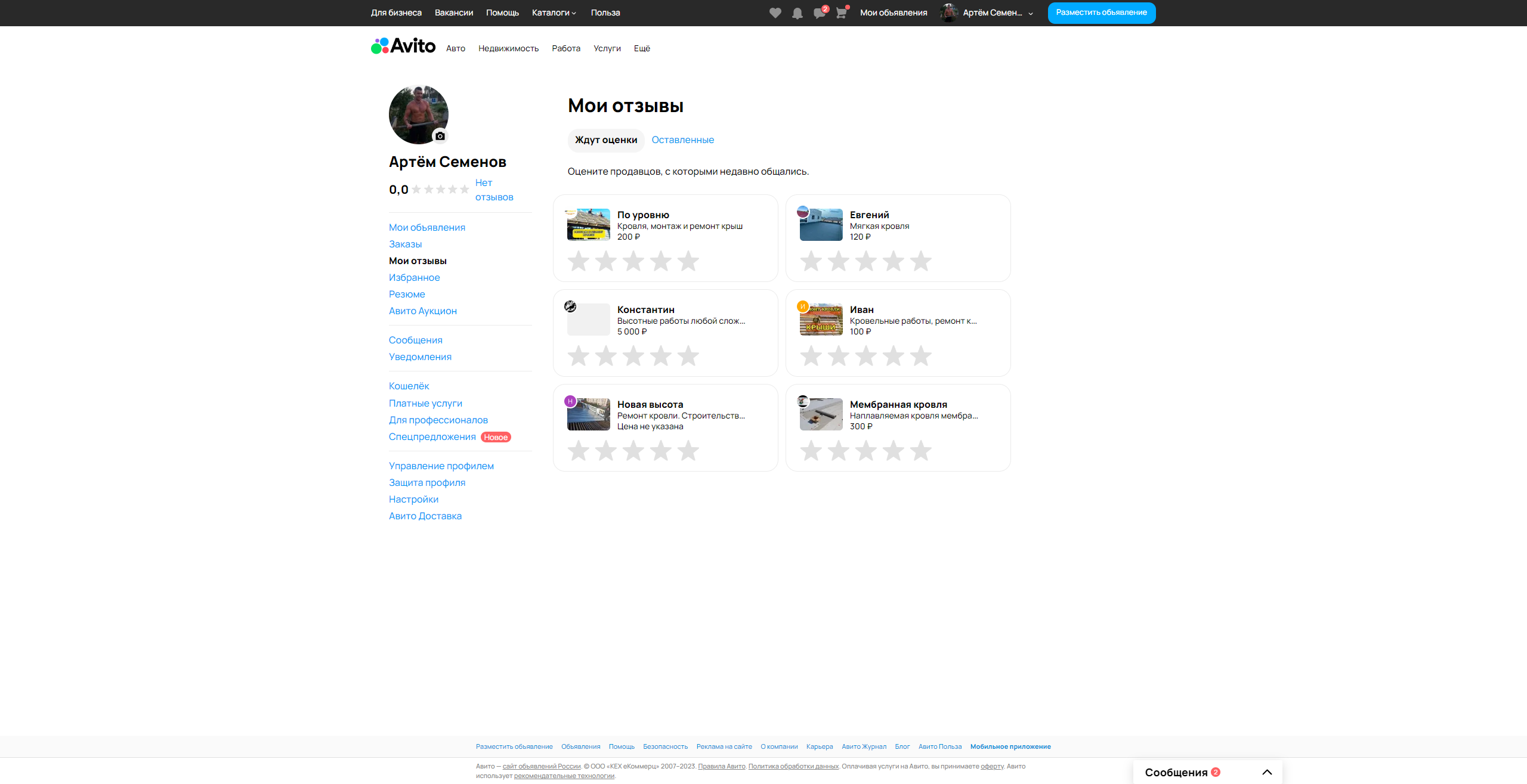The width and height of the screenshot is (1527, 784).
Task: Rate По уровню five stars
Action: pyautogui.click(x=688, y=261)
